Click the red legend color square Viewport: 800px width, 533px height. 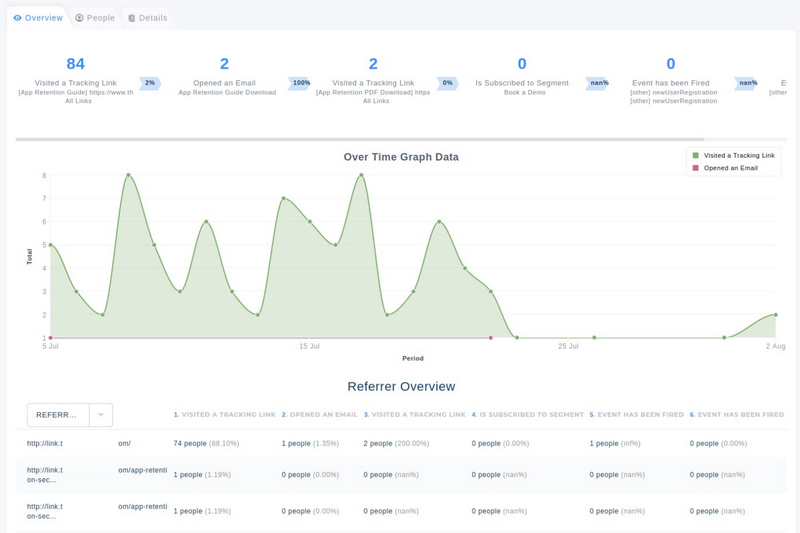pyautogui.click(x=695, y=168)
